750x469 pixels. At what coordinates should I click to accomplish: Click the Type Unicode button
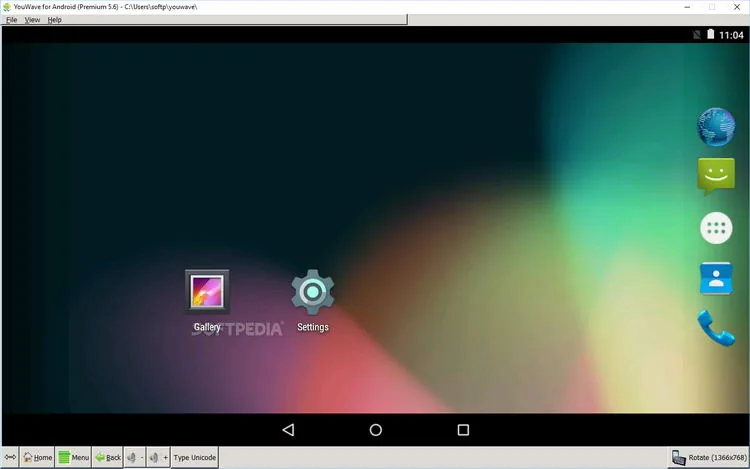click(x=195, y=458)
